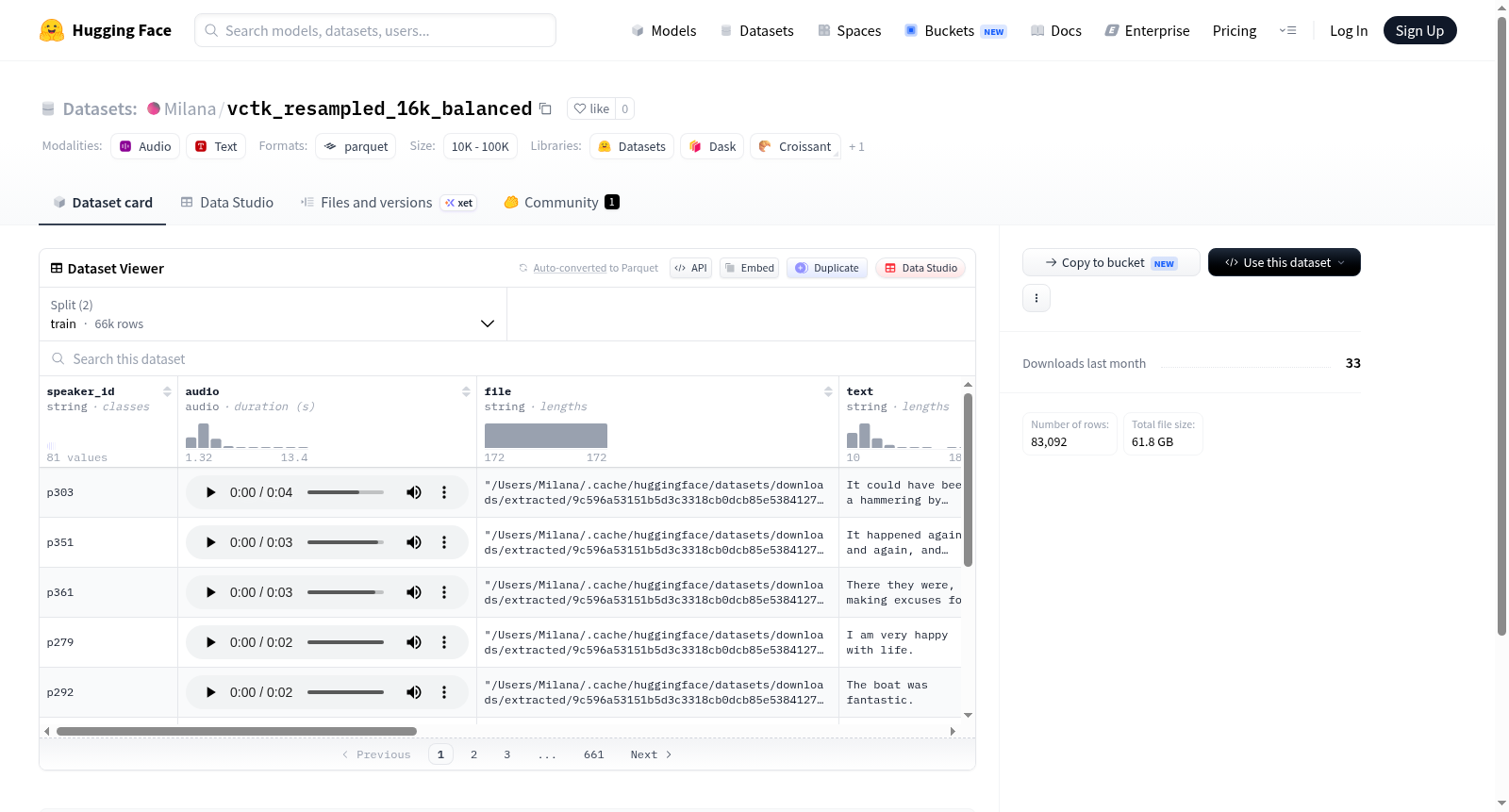Screen dimensions: 1509x812
Task: Open the Files and versions tab
Action: coord(389,203)
